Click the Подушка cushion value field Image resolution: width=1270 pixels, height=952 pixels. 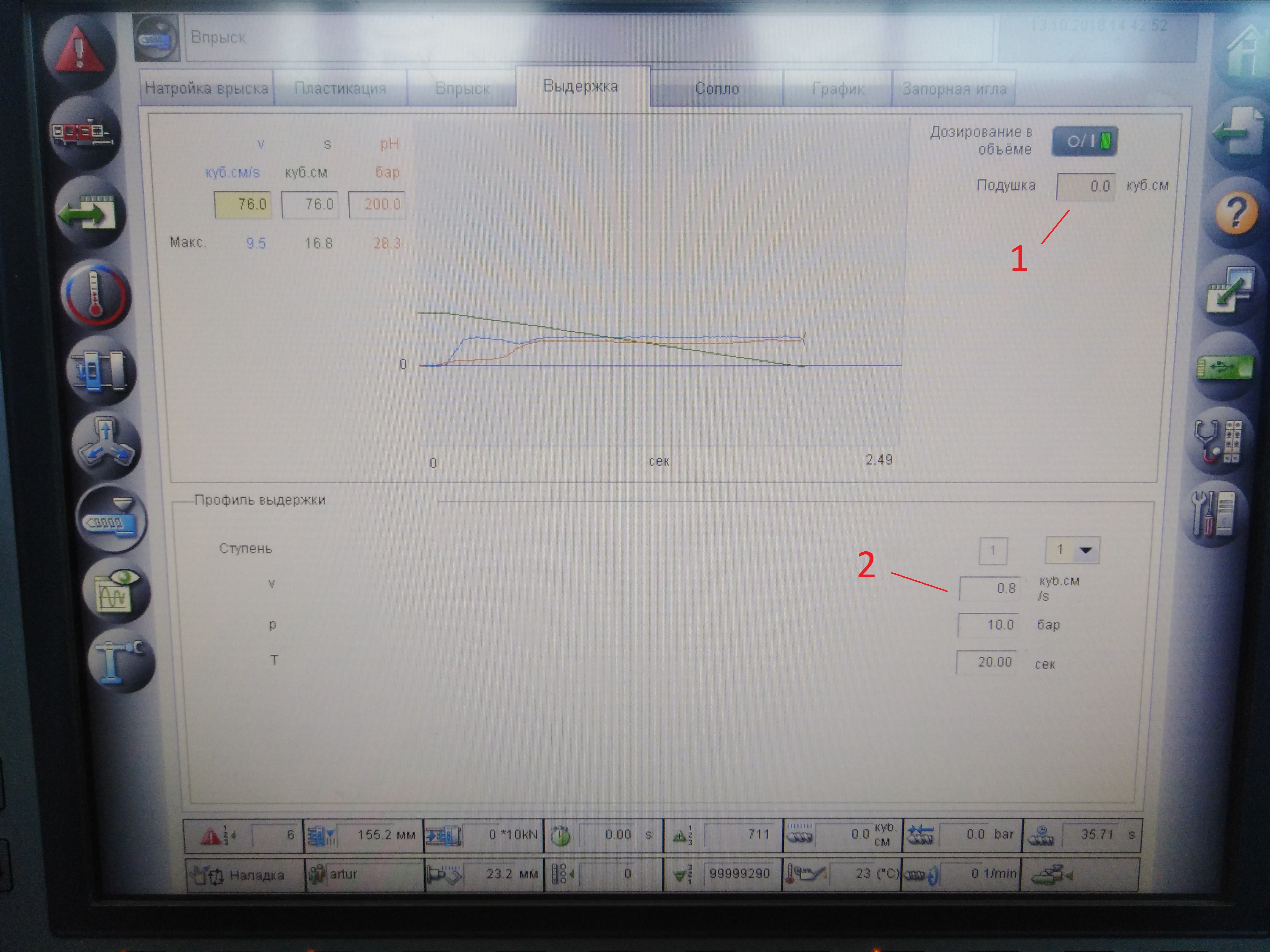[1085, 186]
